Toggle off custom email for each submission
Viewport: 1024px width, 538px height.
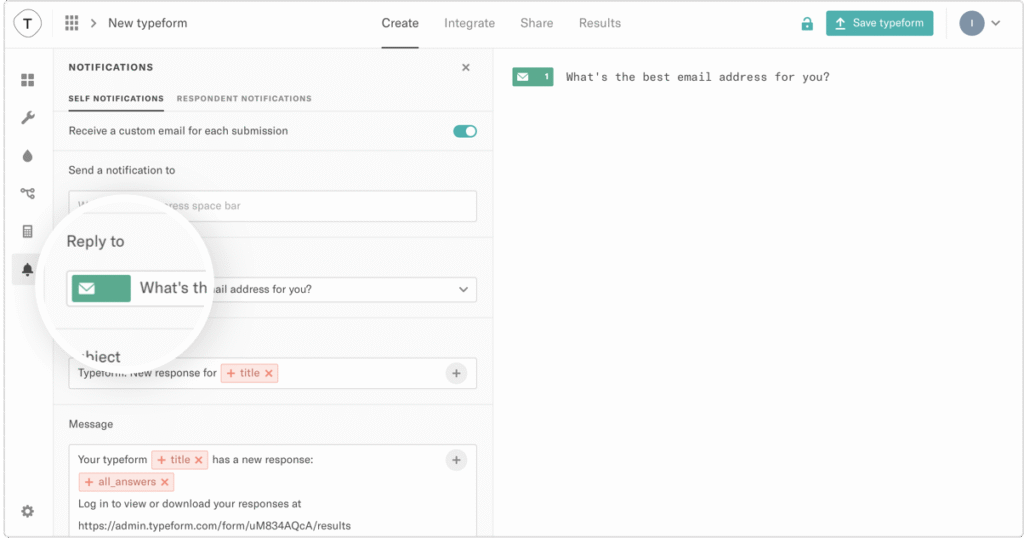tap(465, 131)
